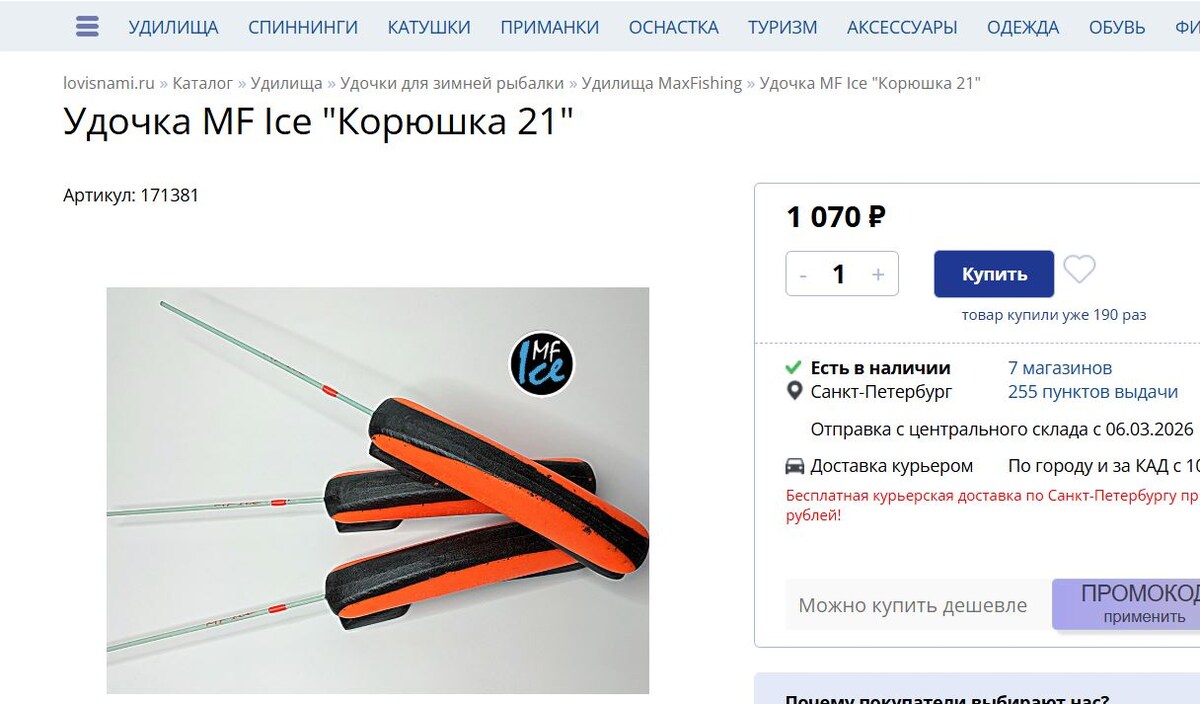Open the Катушки menu section

click(429, 27)
